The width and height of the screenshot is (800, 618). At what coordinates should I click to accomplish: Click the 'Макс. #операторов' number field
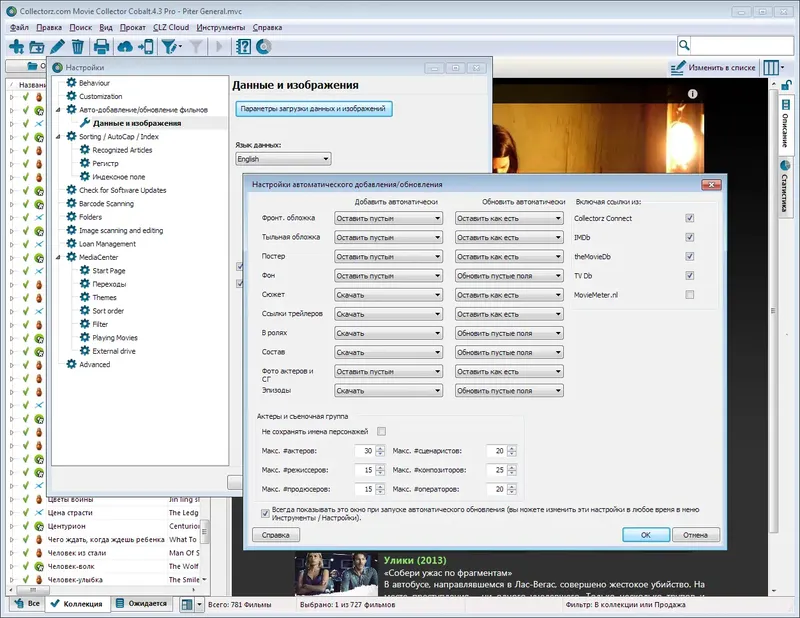[x=495, y=489]
